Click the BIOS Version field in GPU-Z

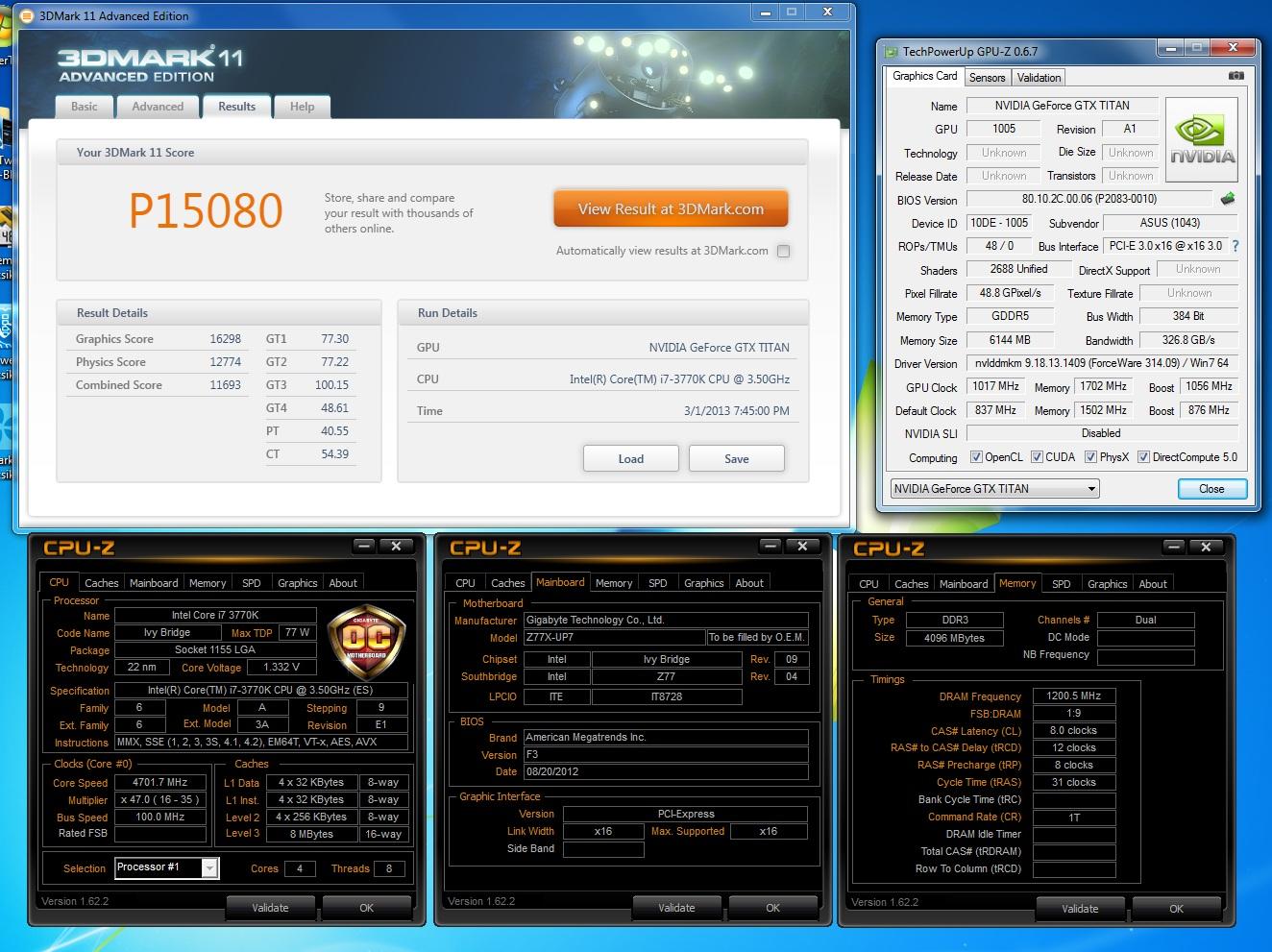tap(1090, 199)
